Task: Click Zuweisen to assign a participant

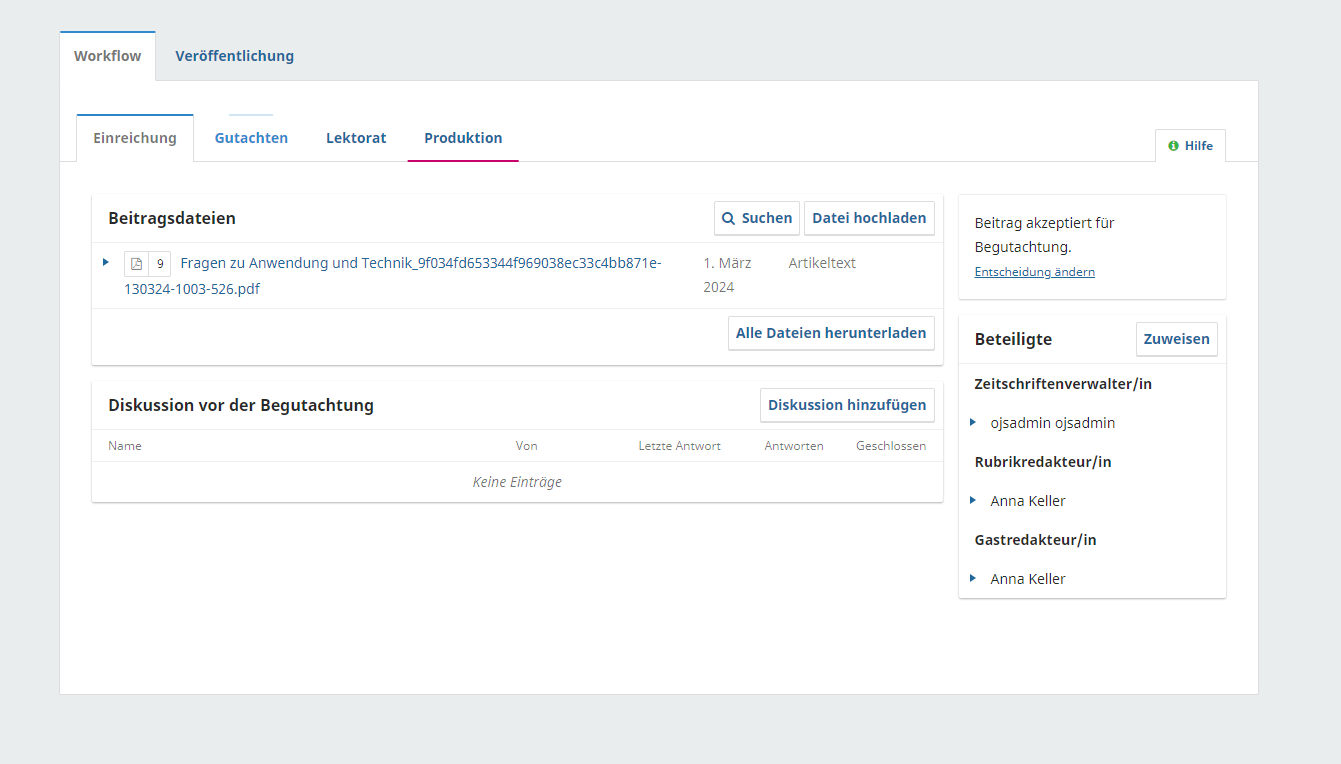Action: click(1176, 339)
